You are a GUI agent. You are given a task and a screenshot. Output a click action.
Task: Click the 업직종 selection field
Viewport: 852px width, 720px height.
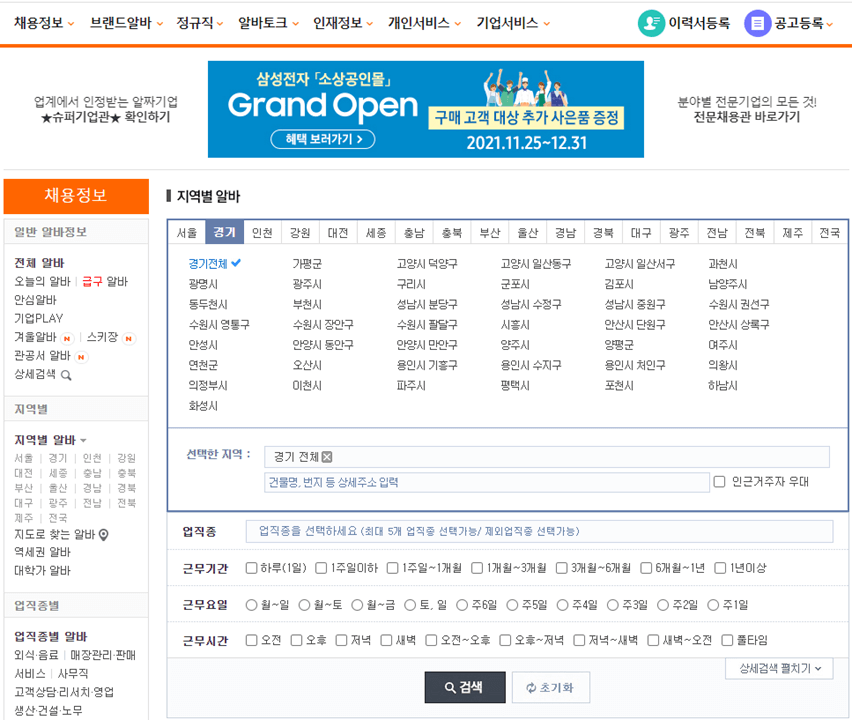[539, 531]
